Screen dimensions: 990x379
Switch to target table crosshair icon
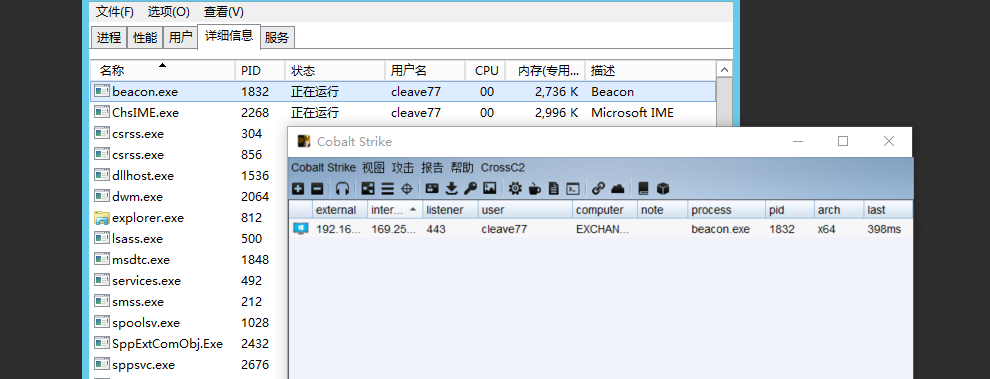point(407,188)
